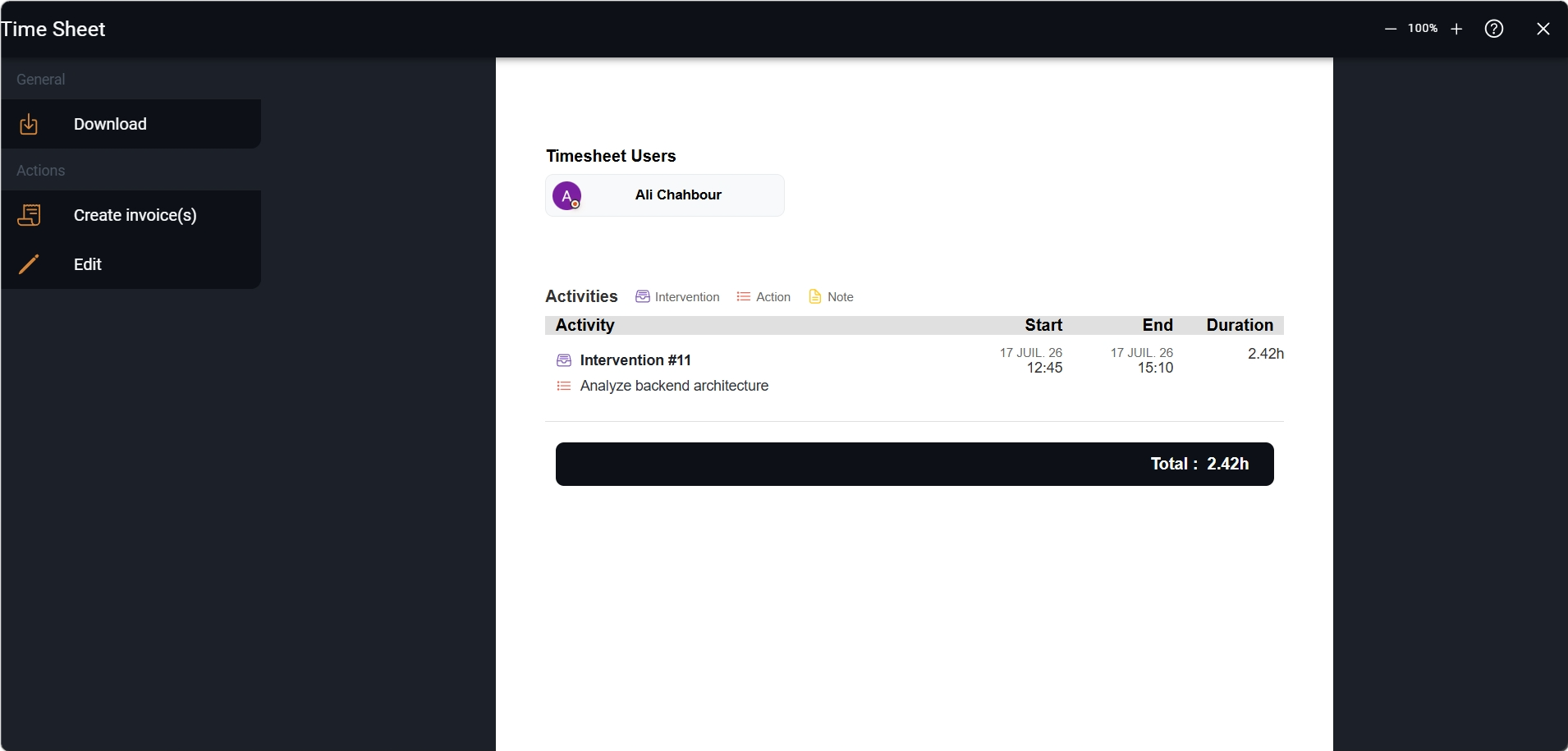Click Ali Chahbour's purple avatar
1568x751 pixels.
[566, 195]
